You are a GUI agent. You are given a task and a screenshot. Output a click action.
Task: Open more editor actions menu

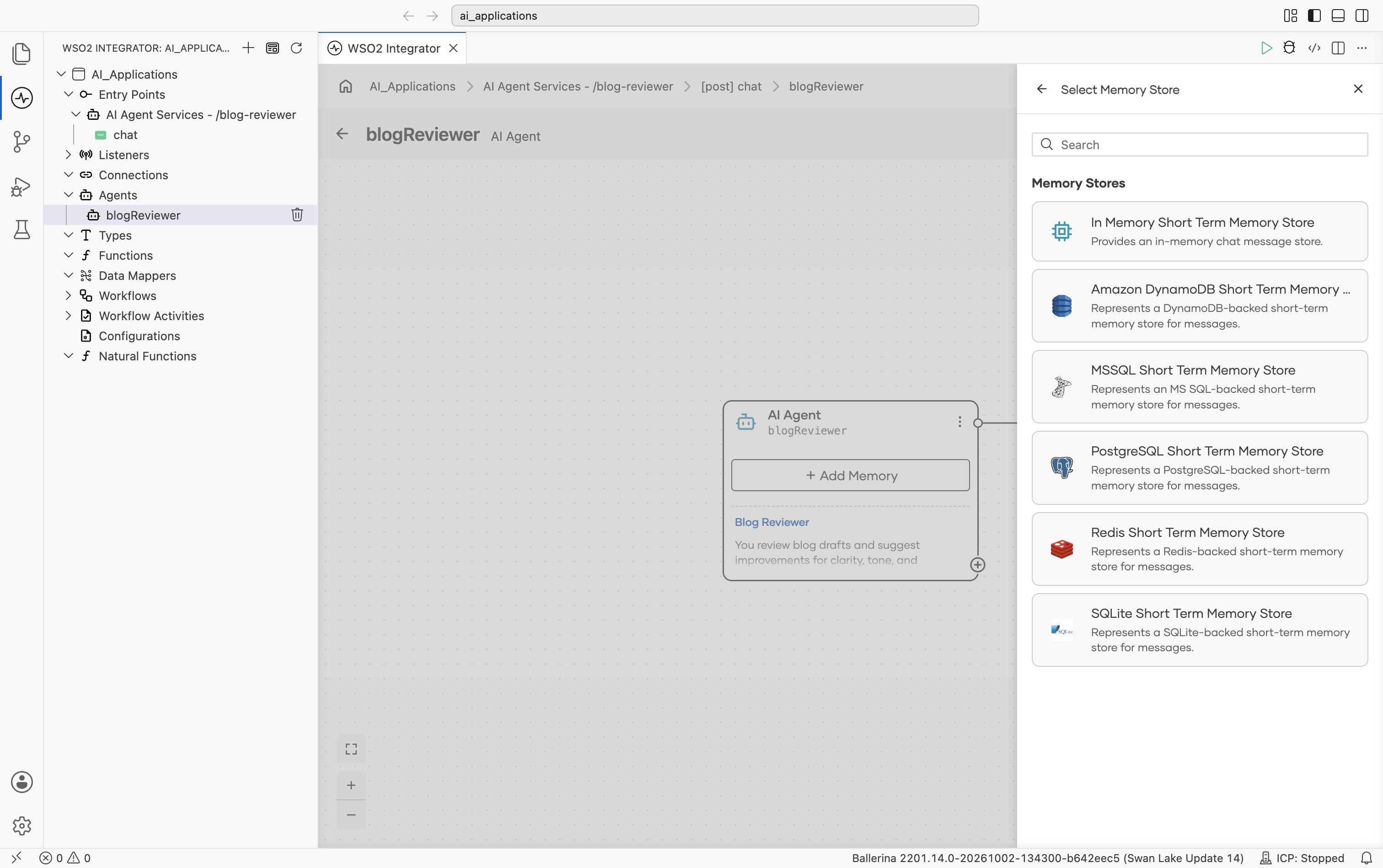pyautogui.click(x=1362, y=48)
